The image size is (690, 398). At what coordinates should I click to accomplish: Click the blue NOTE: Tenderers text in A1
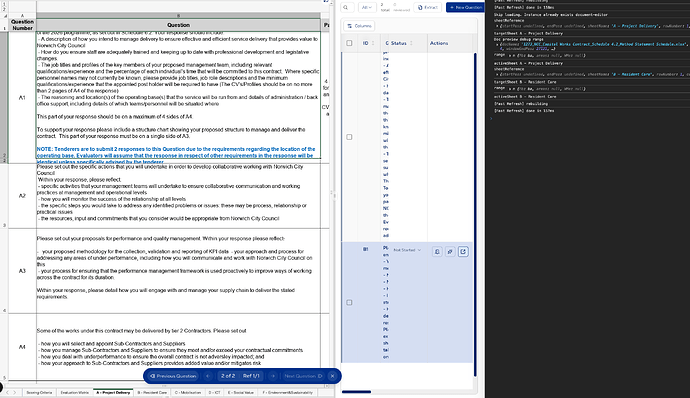tap(176, 155)
